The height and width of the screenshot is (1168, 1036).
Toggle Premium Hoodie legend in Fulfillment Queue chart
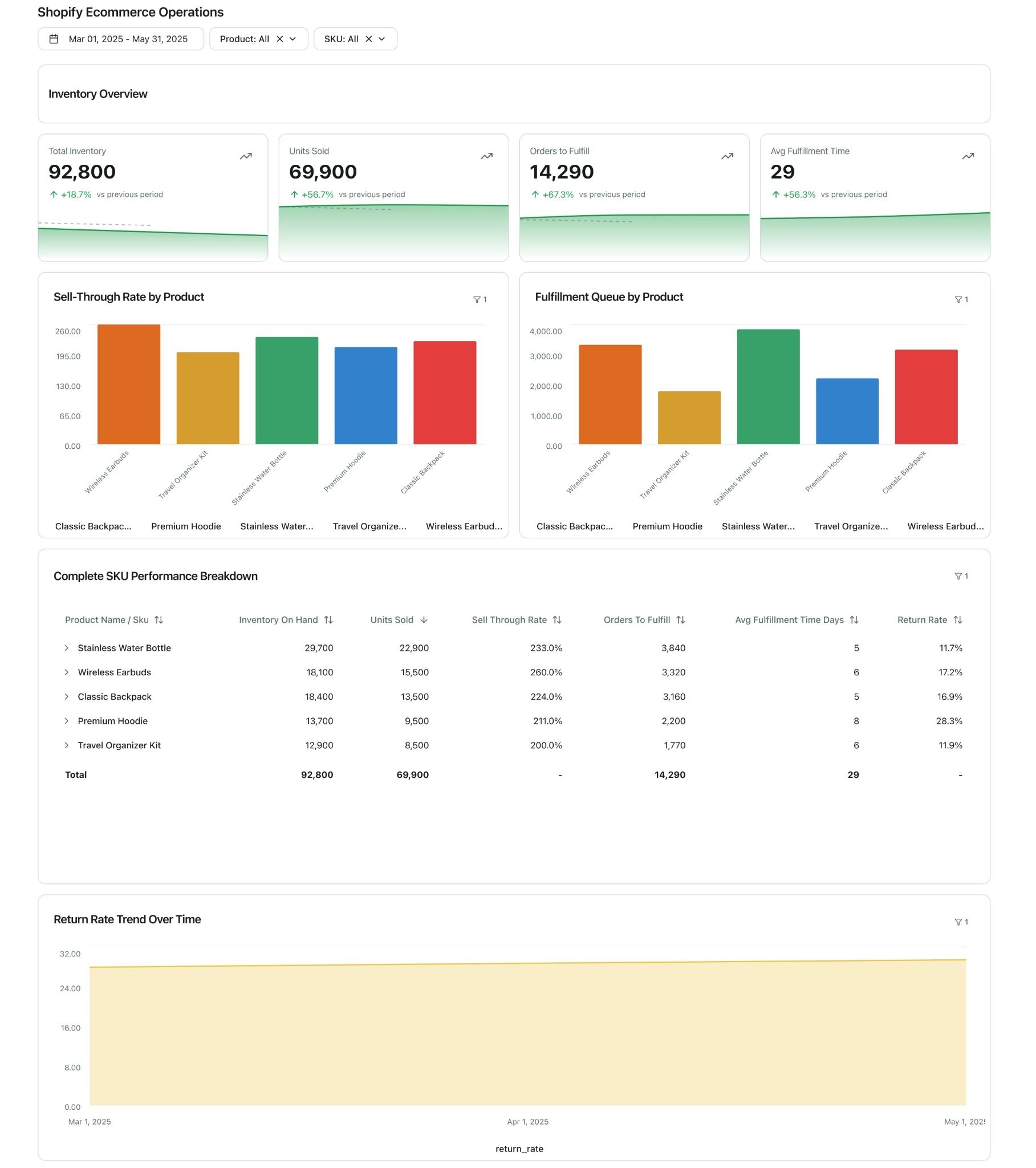667,526
